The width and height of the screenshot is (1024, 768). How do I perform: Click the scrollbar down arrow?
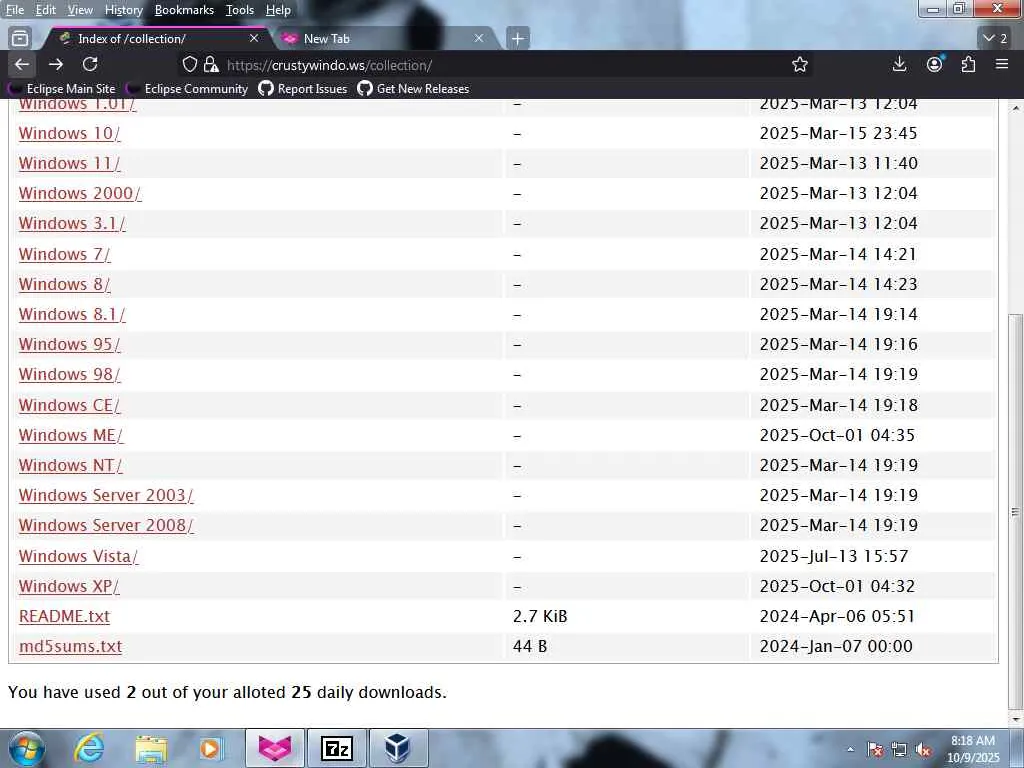click(1015, 718)
